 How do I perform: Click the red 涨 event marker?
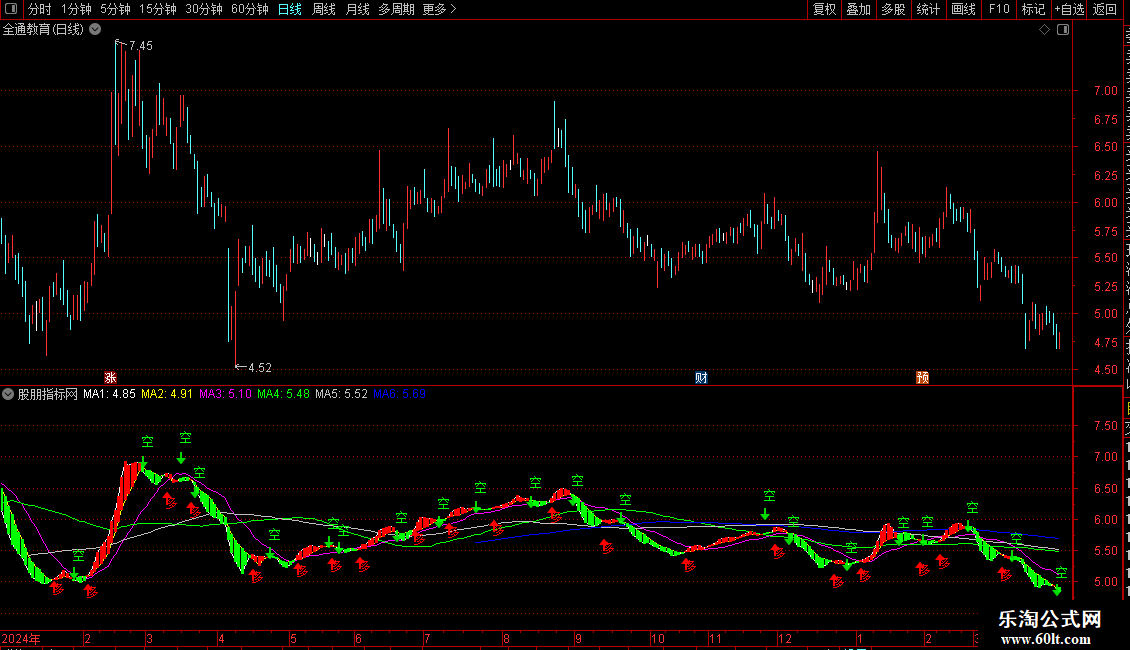click(x=110, y=378)
